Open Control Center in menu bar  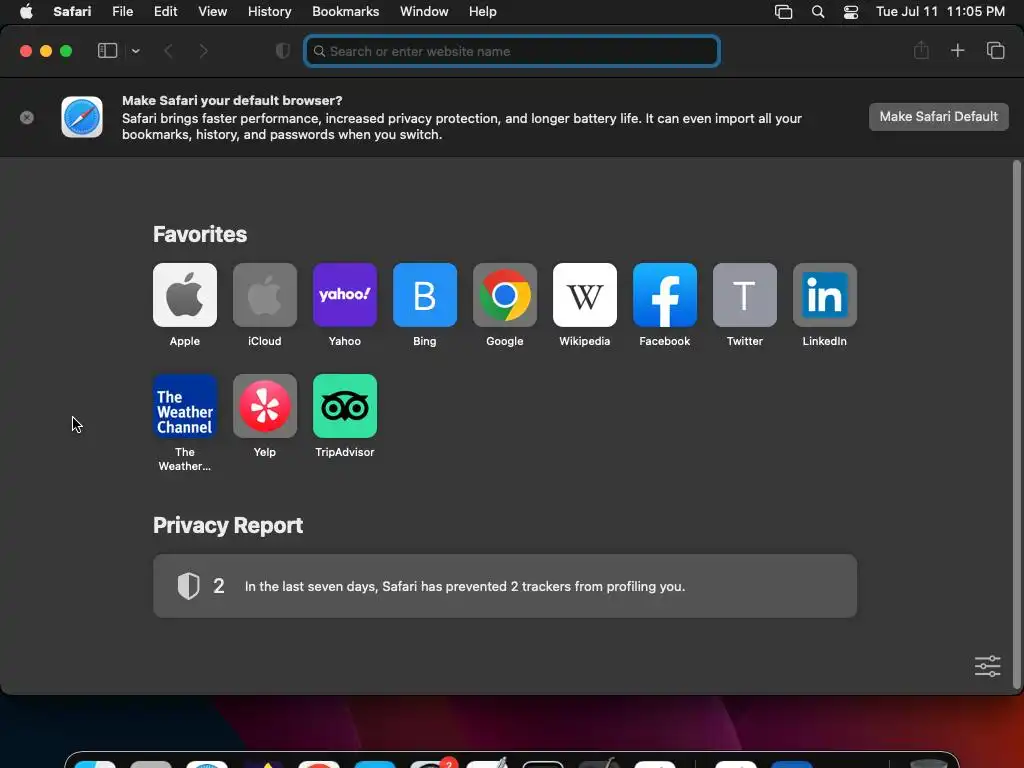click(850, 12)
